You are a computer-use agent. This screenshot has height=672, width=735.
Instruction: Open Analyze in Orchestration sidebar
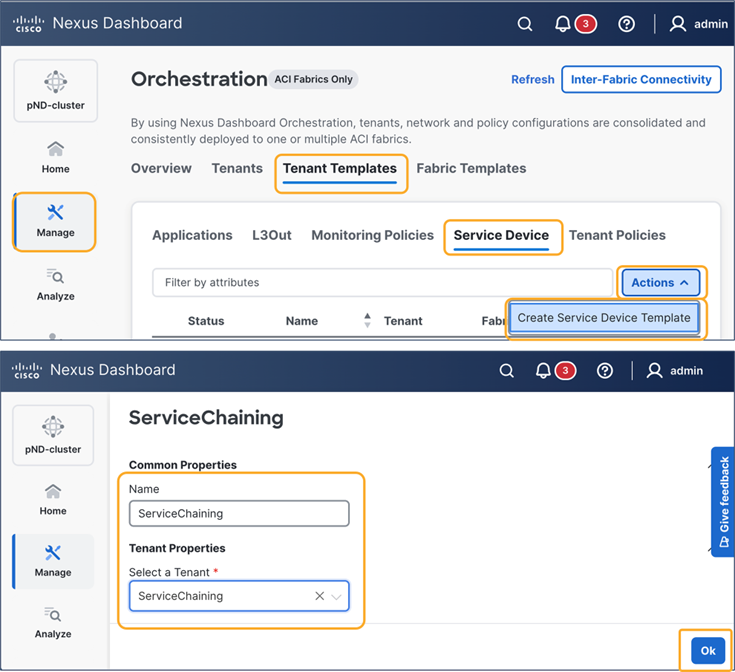pyautogui.click(x=55, y=285)
